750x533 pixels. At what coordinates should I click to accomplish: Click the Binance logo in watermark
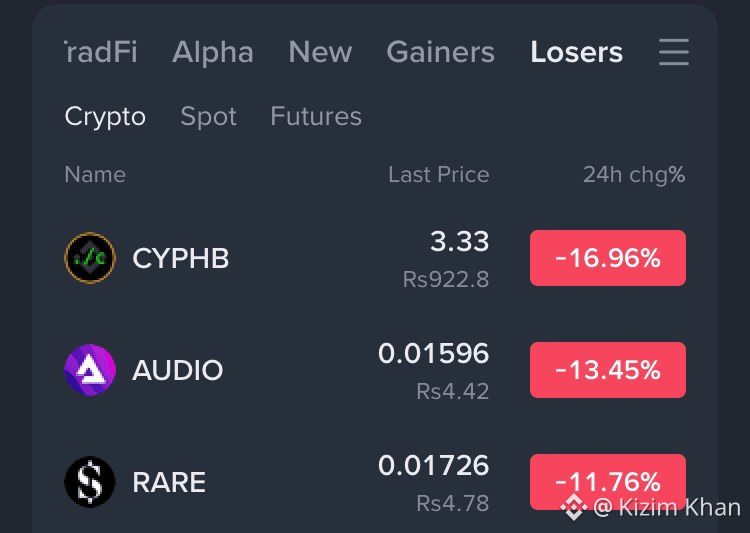[574, 507]
